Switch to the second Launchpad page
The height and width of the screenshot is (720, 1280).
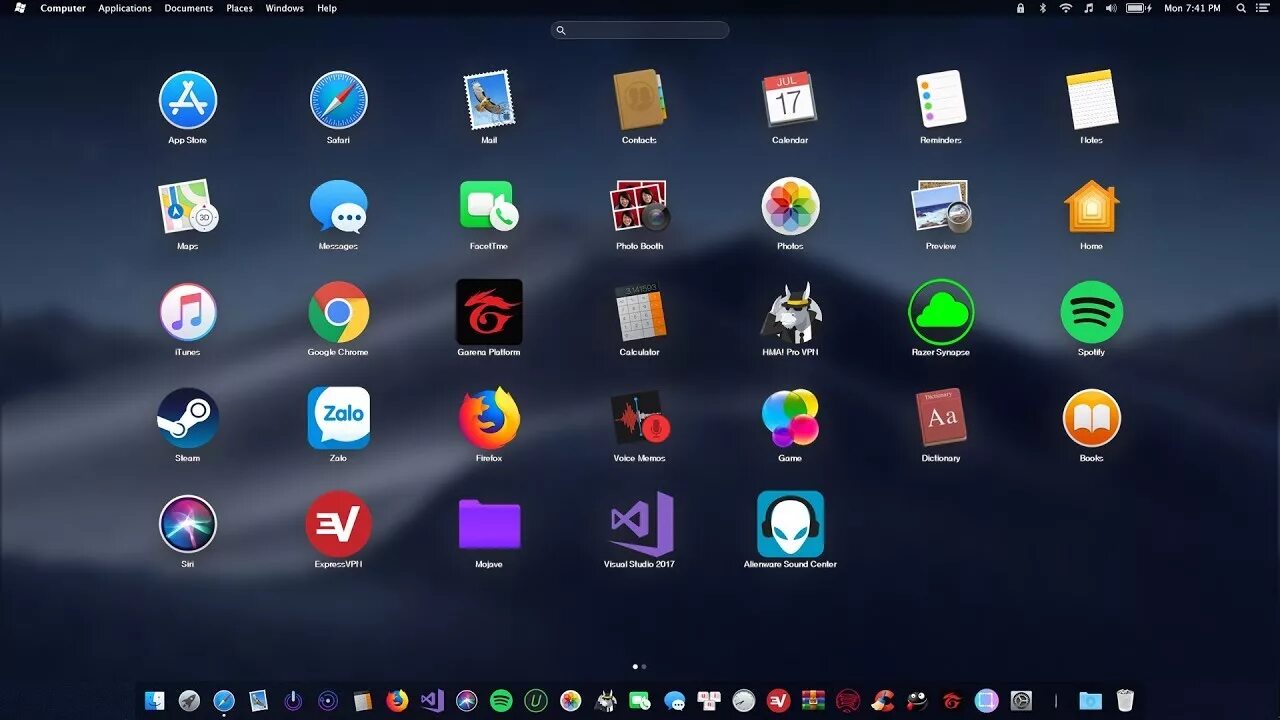click(644, 665)
